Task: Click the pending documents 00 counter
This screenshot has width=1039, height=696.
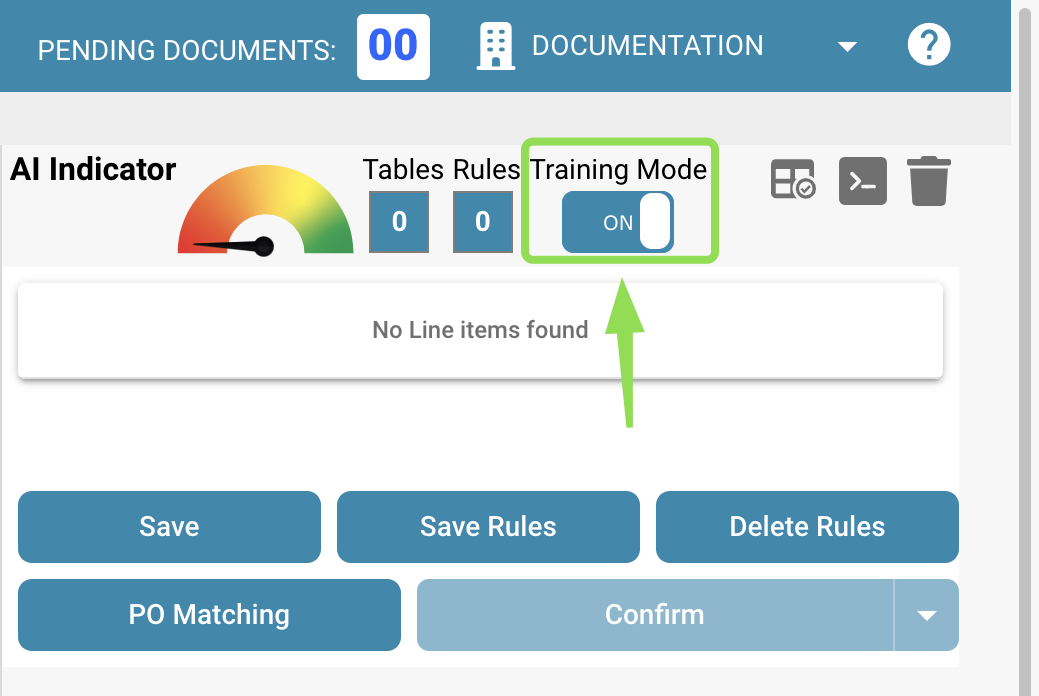Action: click(x=393, y=47)
